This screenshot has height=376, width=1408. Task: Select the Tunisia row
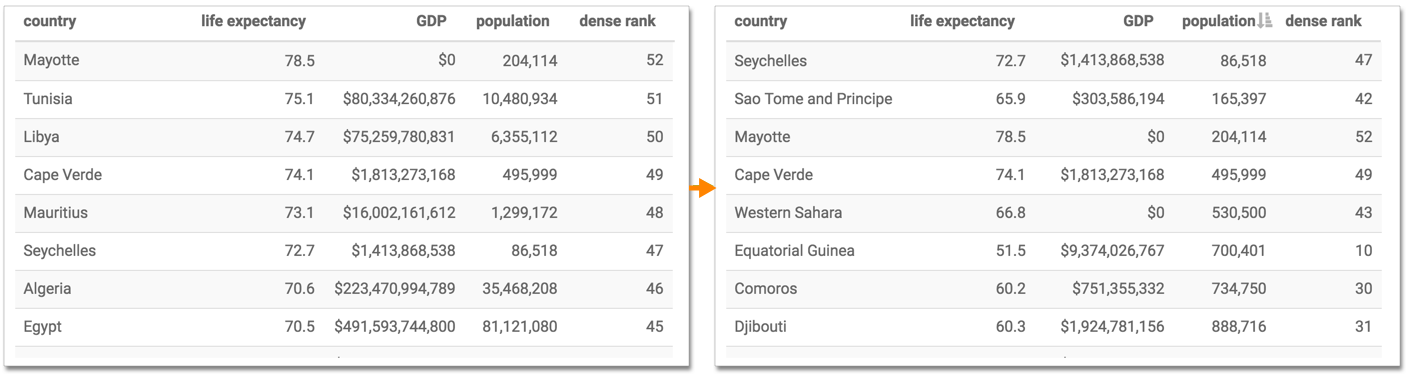tap(345, 99)
